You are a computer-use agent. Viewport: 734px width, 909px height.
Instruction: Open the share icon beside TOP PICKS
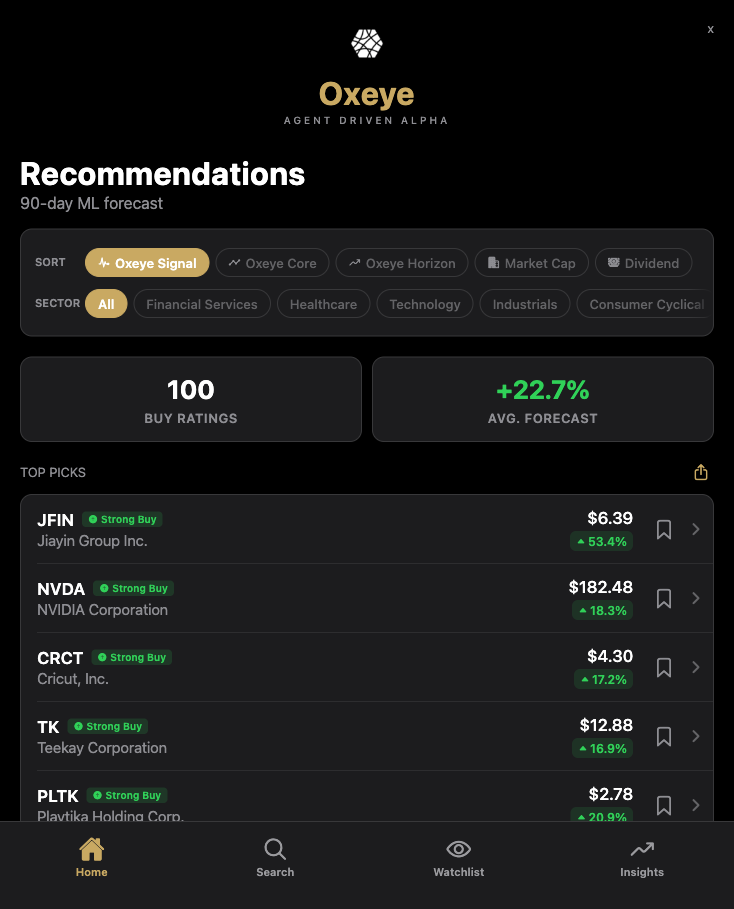click(700, 471)
